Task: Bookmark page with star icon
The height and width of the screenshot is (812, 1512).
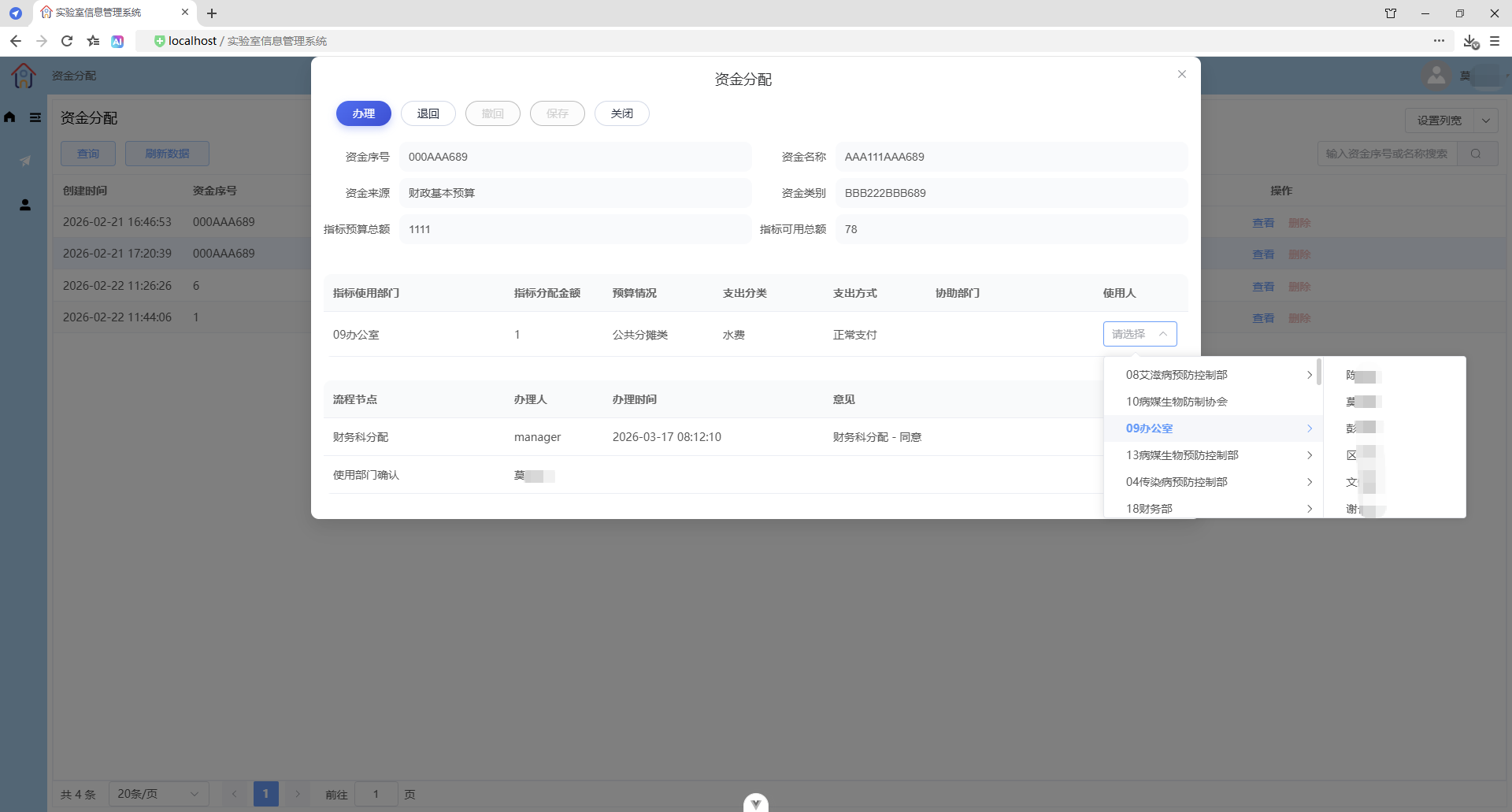Action: tap(93, 41)
